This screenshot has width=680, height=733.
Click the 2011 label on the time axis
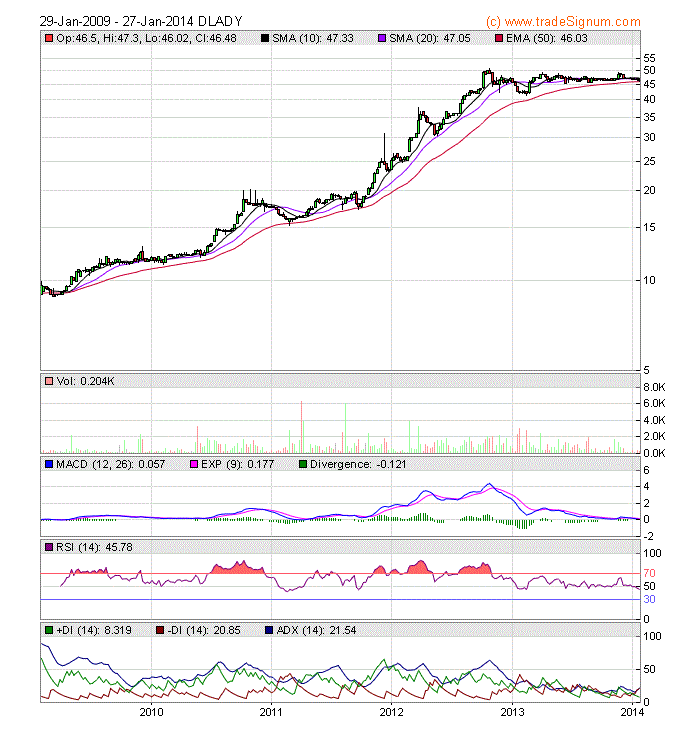tap(271, 712)
